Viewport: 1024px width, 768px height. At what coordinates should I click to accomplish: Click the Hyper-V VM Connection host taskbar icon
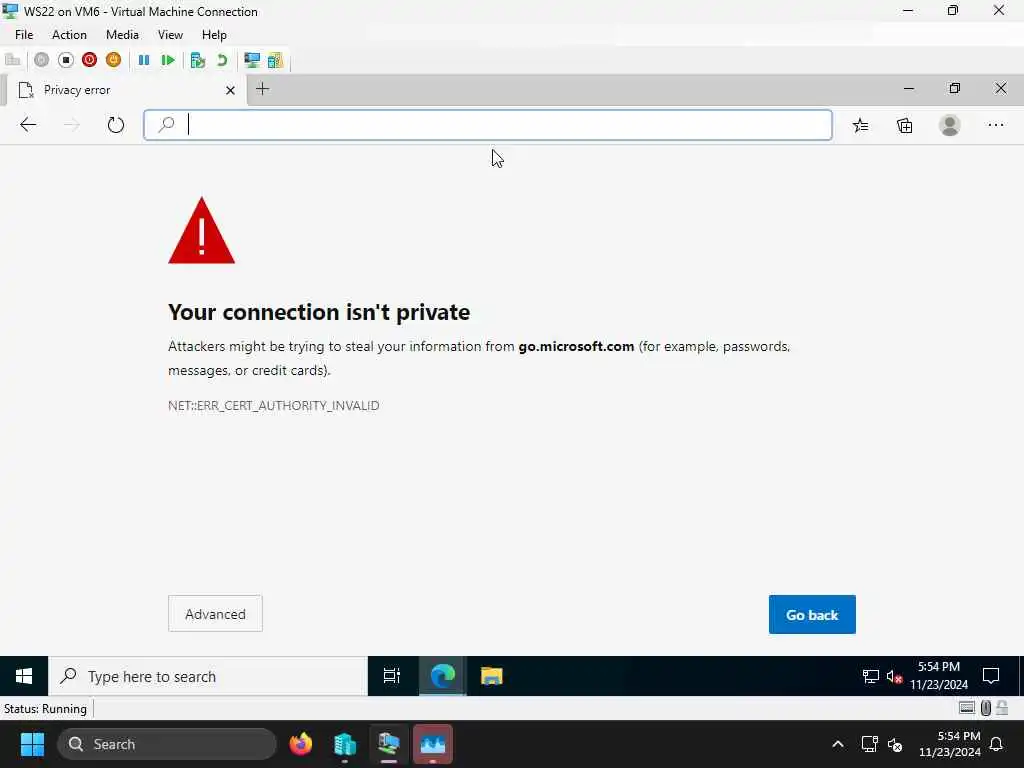389,744
